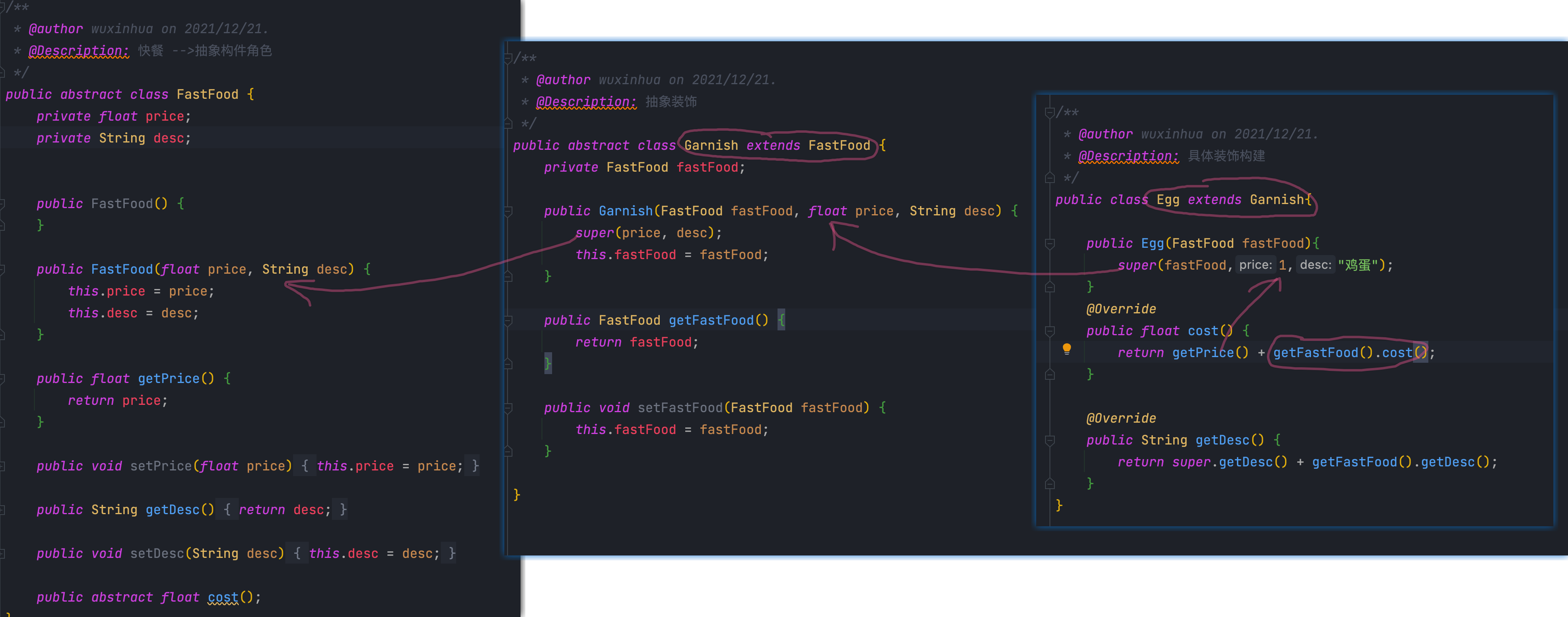
Task: Click the yellow light bulb quick-fix icon
Action: (1067, 349)
